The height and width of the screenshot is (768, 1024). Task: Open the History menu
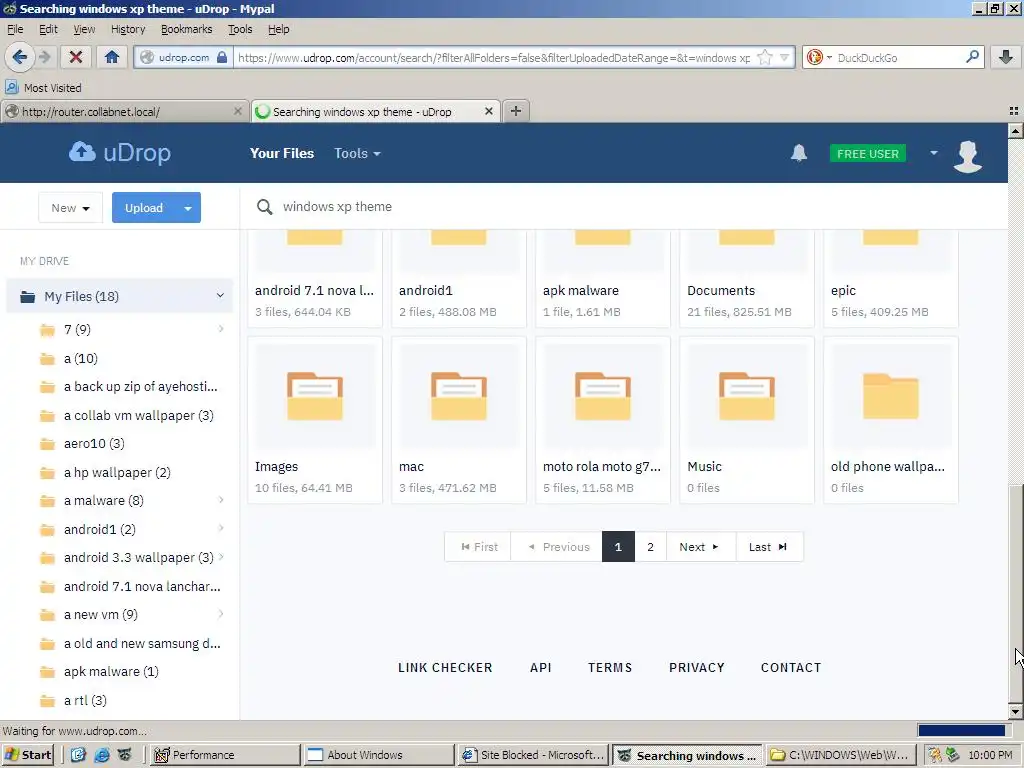[128, 29]
